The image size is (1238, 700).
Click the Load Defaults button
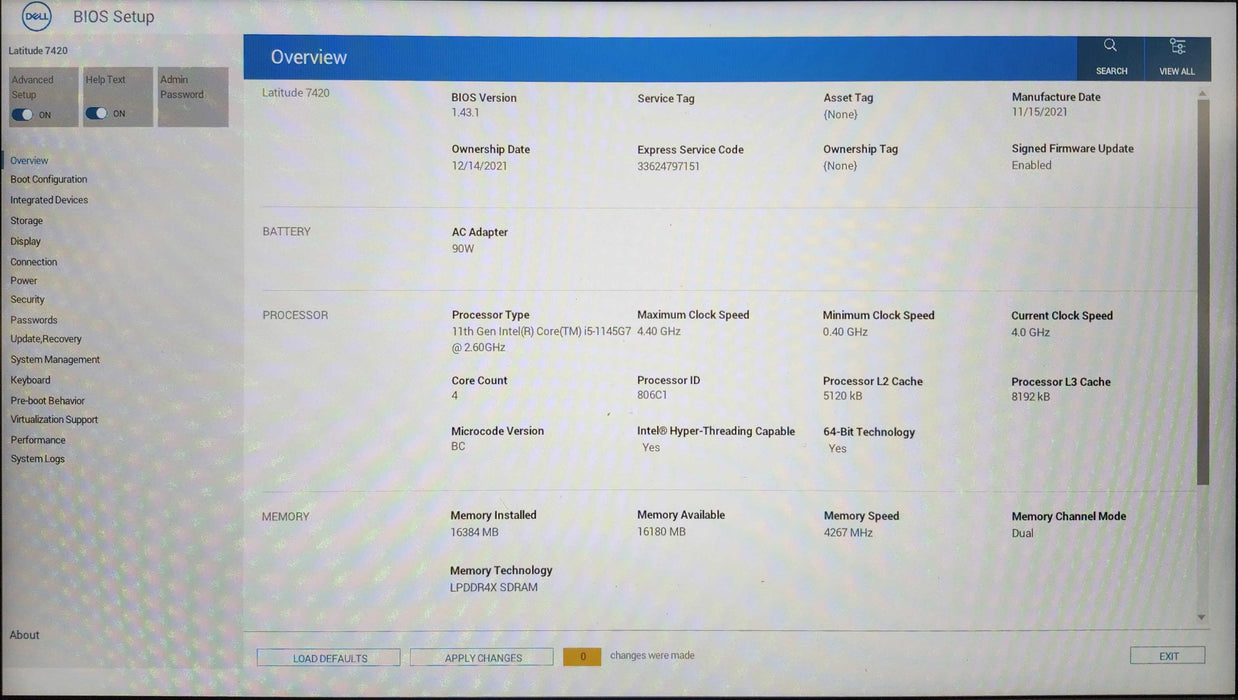tap(329, 658)
